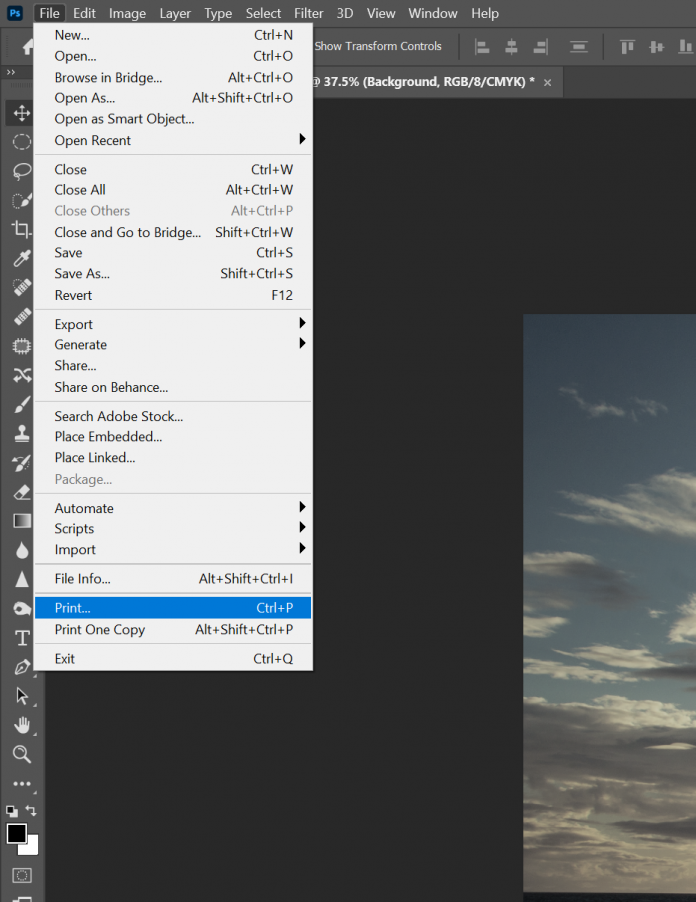The height and width of the screenshot is (902, 696).
Task: Select the Move tool
Action: click(x=21, y=113)
